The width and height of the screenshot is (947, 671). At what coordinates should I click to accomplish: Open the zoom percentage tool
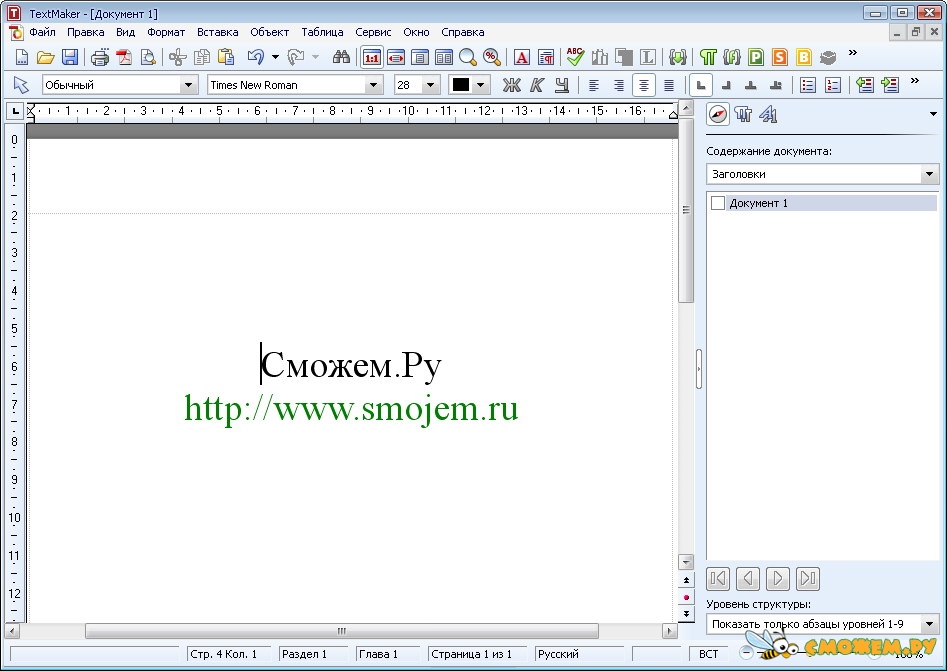(x=492, y=57)
